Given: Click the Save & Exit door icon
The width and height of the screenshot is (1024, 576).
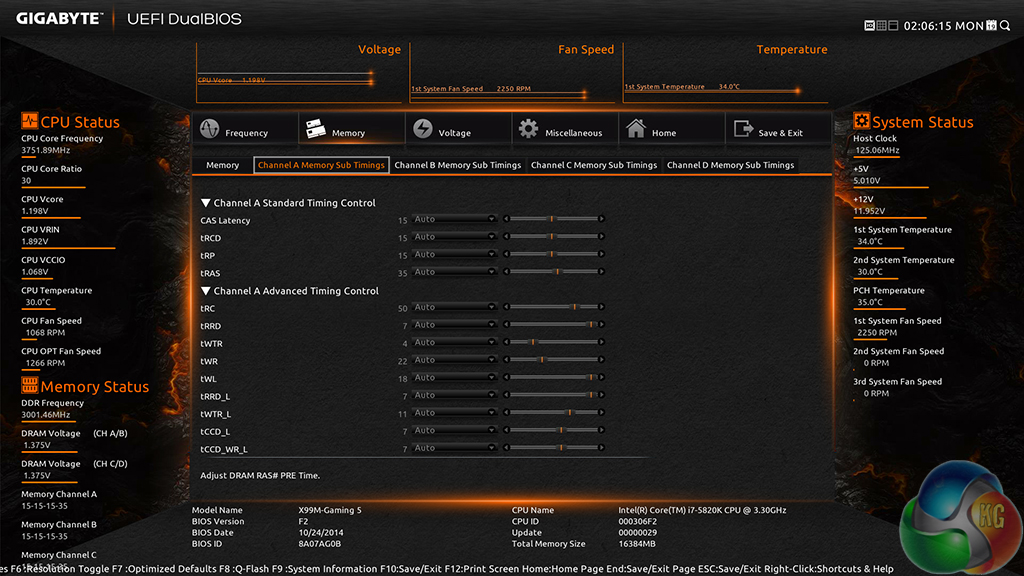Looking at the screenshot, I should tap(743, 129).
